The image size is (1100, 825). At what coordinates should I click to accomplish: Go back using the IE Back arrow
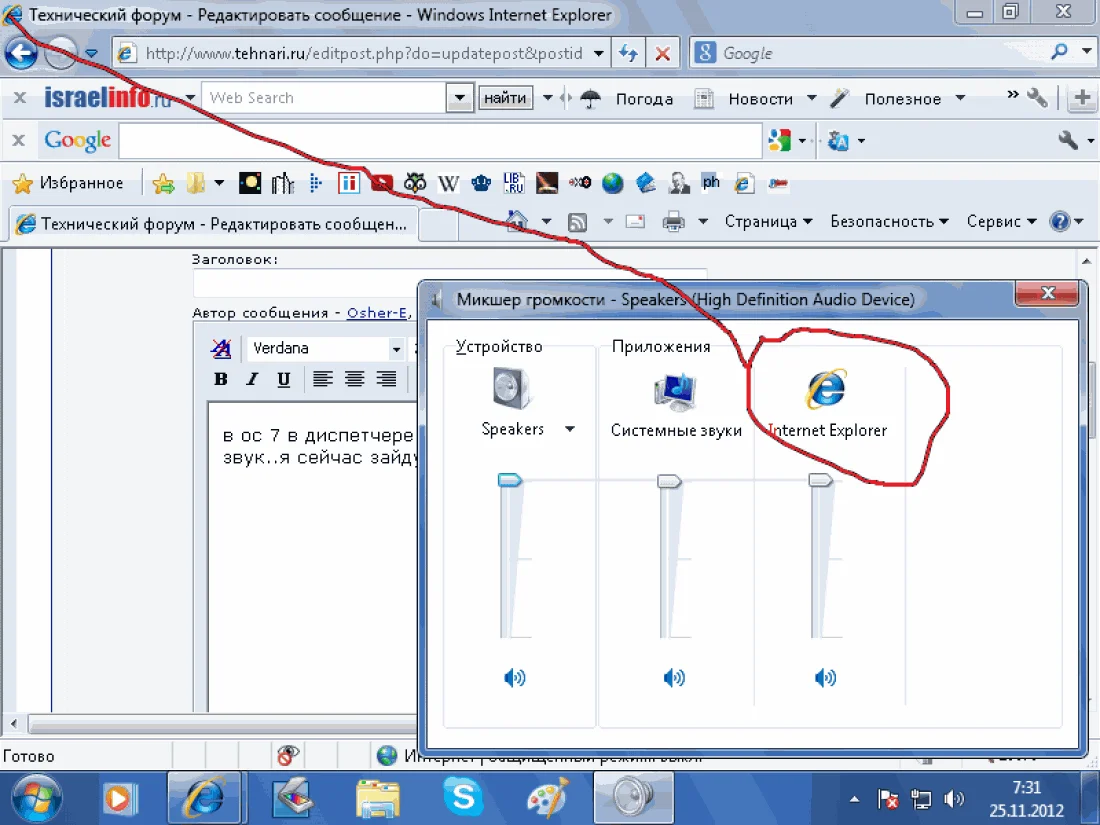click(21, 53)
